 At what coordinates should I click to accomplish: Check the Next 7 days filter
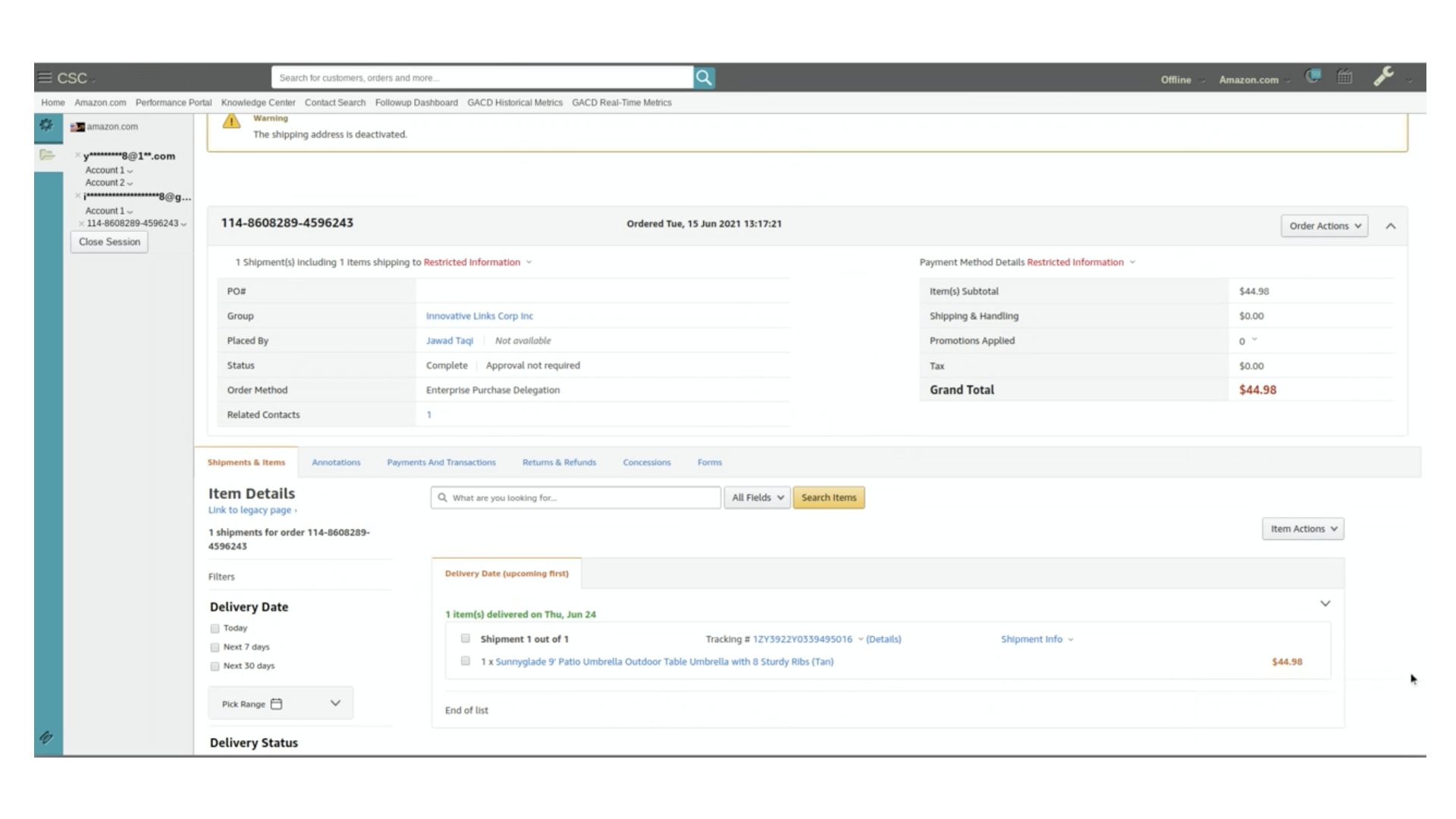click(x=215, y=648)
